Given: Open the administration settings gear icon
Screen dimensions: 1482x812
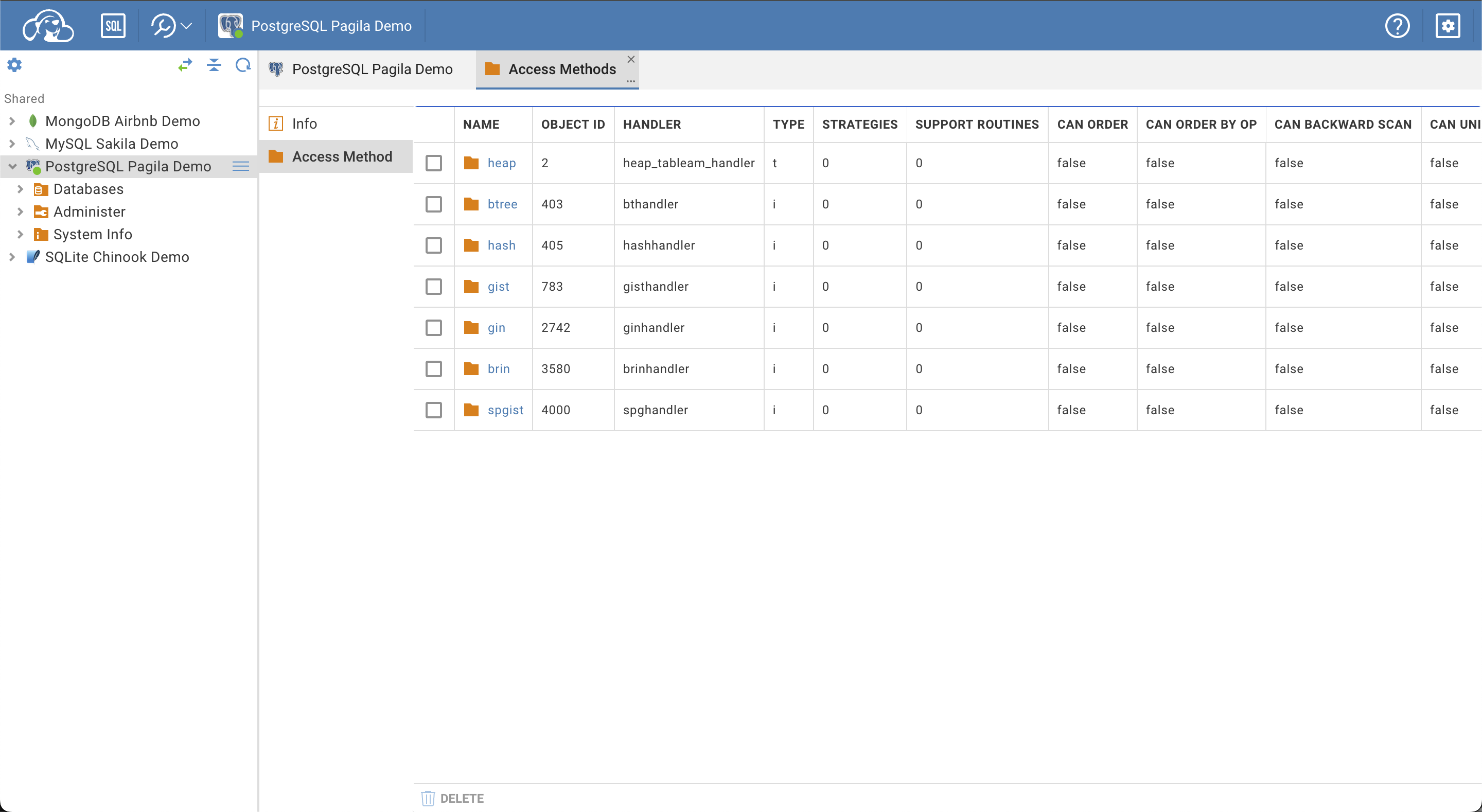Looking at the screenshot, I should click(1448, 26).
